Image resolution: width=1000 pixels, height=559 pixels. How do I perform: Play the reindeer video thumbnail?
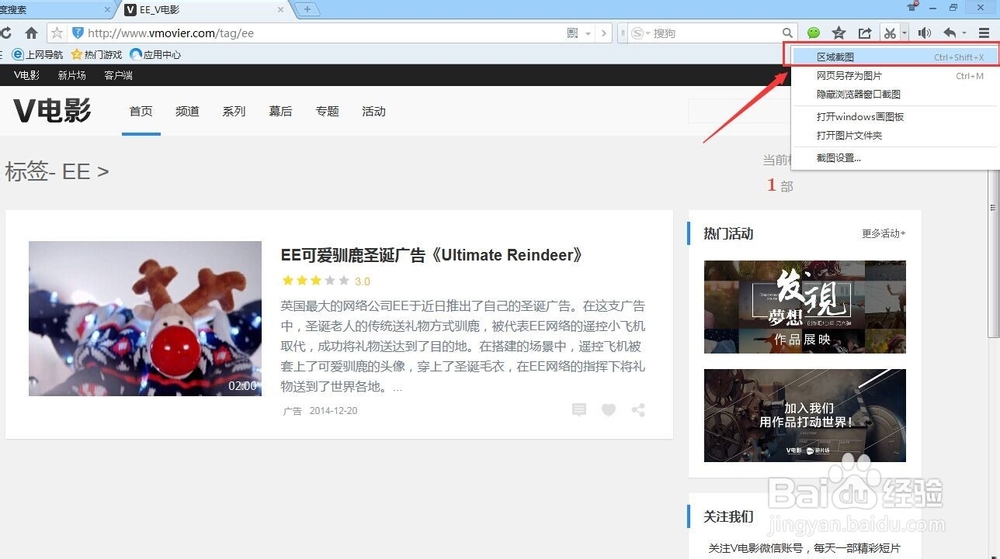coord(145,318)
